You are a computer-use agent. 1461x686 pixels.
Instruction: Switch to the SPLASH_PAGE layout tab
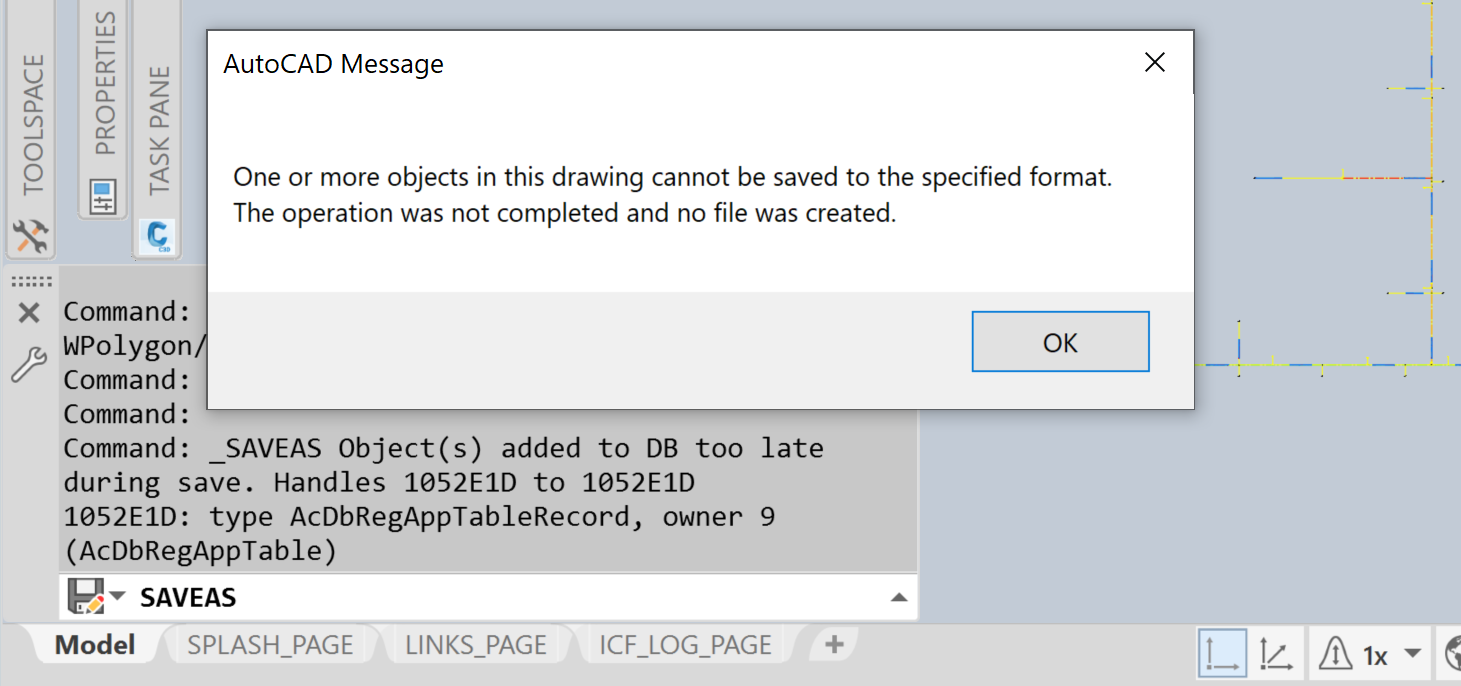coord(271,644)
